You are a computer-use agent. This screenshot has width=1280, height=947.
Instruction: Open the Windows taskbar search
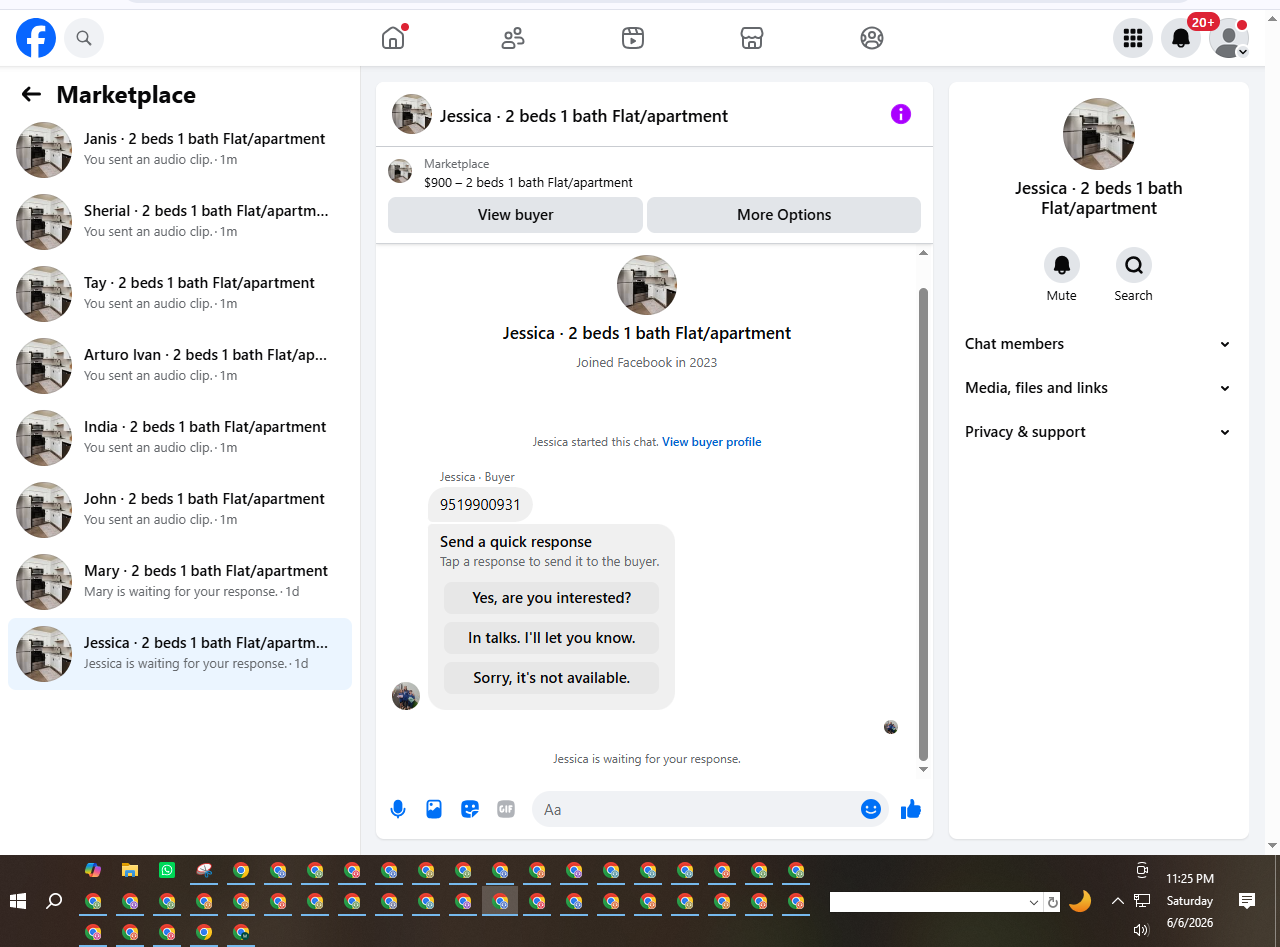pos(55,901)
